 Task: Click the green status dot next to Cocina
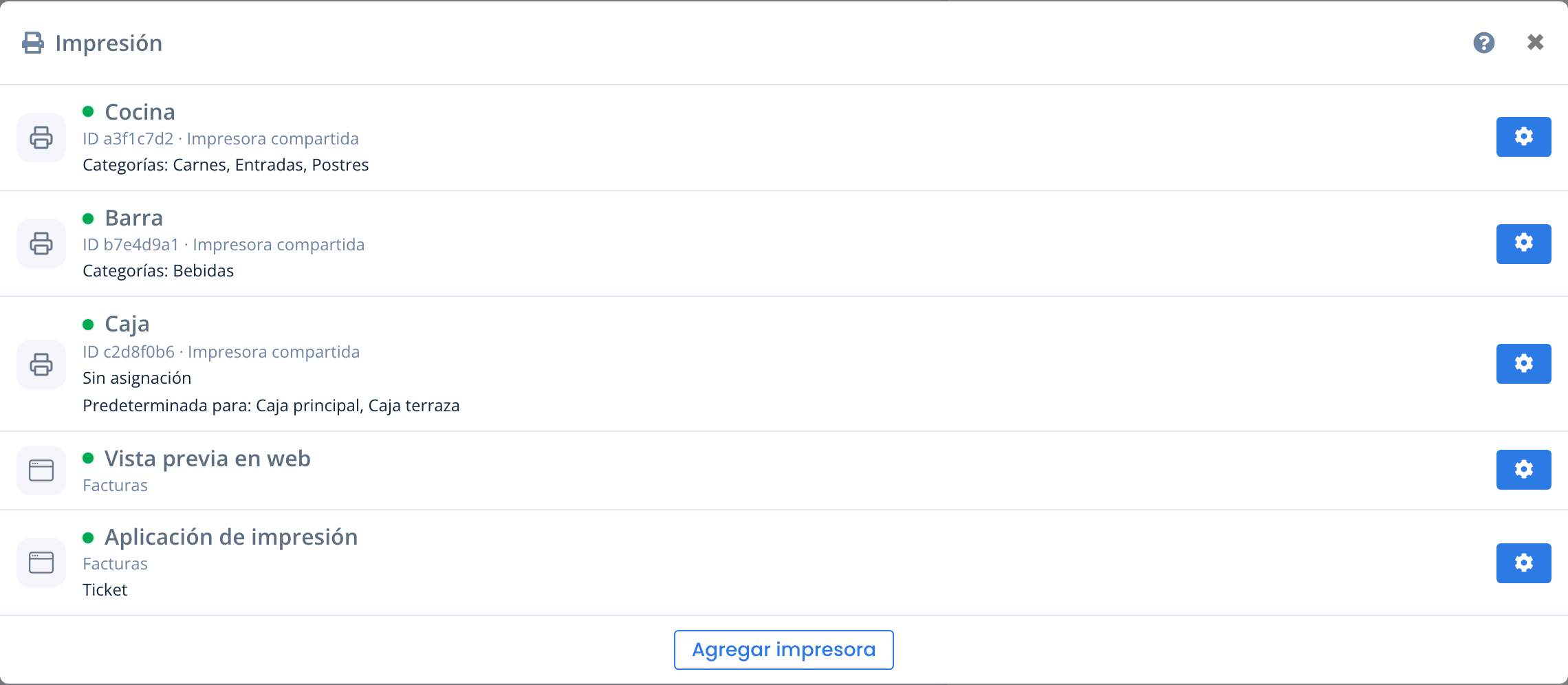[x=88, y=111]
